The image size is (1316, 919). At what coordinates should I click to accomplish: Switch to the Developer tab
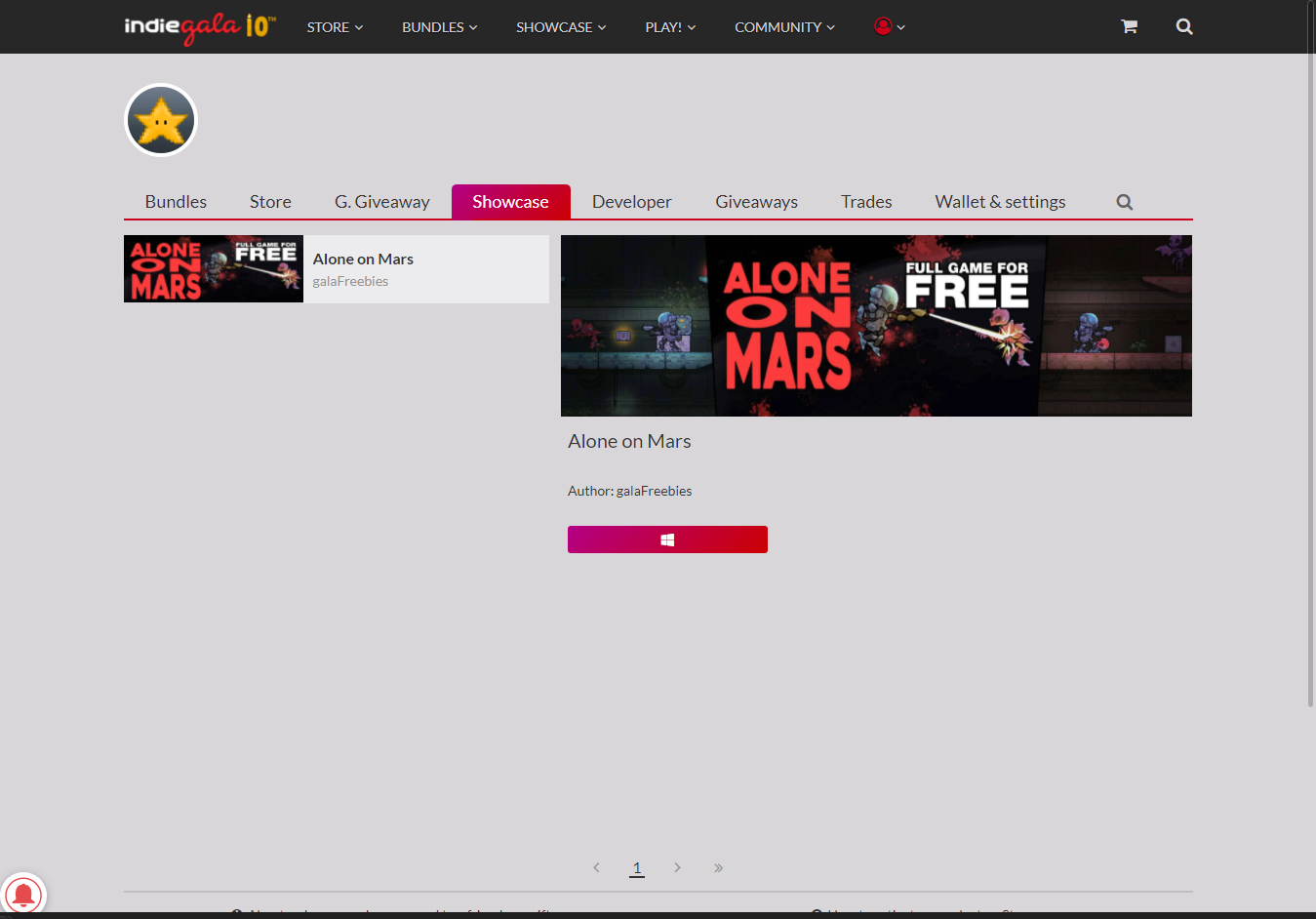[x=632, y=202]
